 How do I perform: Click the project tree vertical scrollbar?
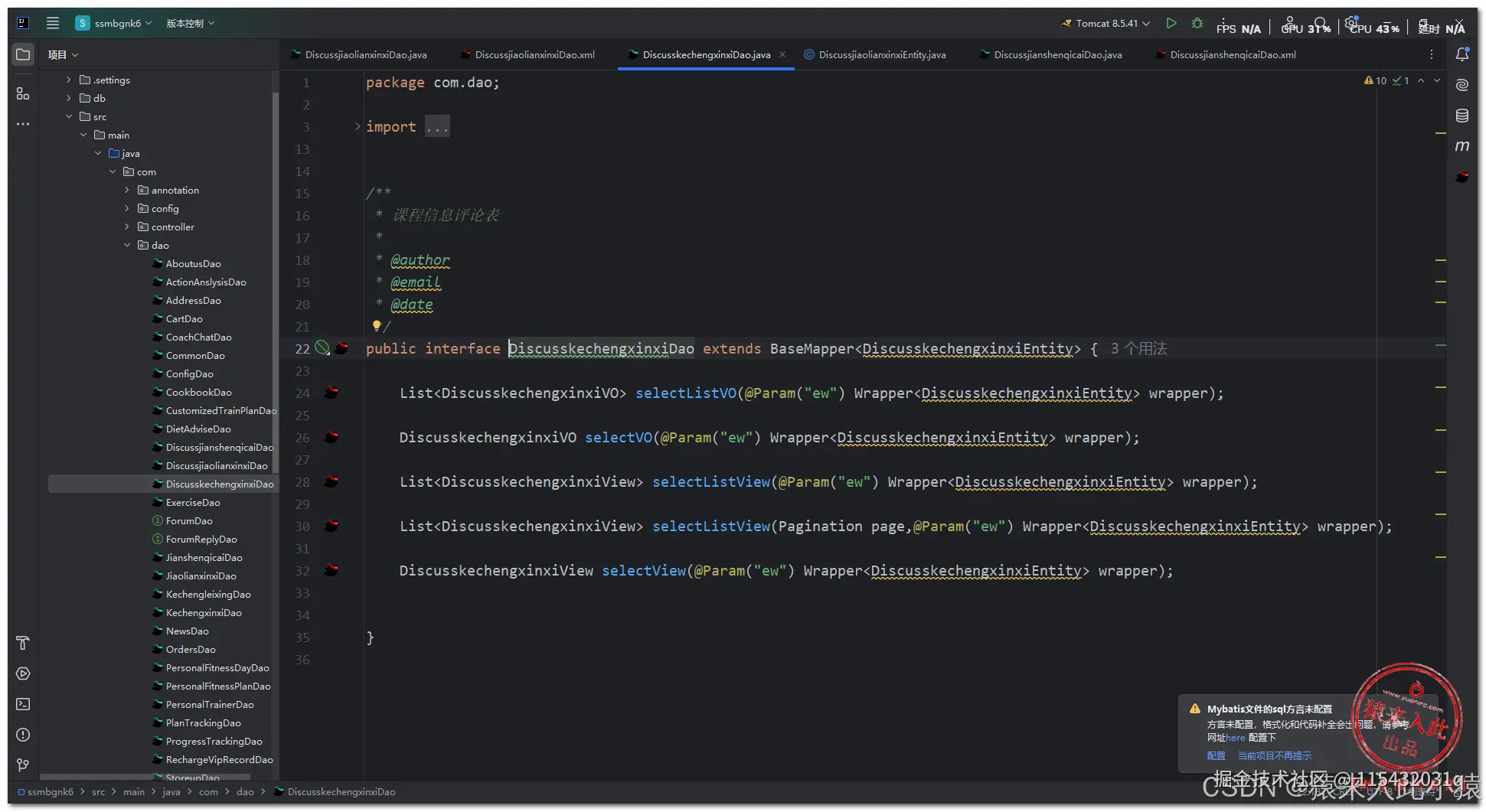pyautogui.click(x=275, y=283)
